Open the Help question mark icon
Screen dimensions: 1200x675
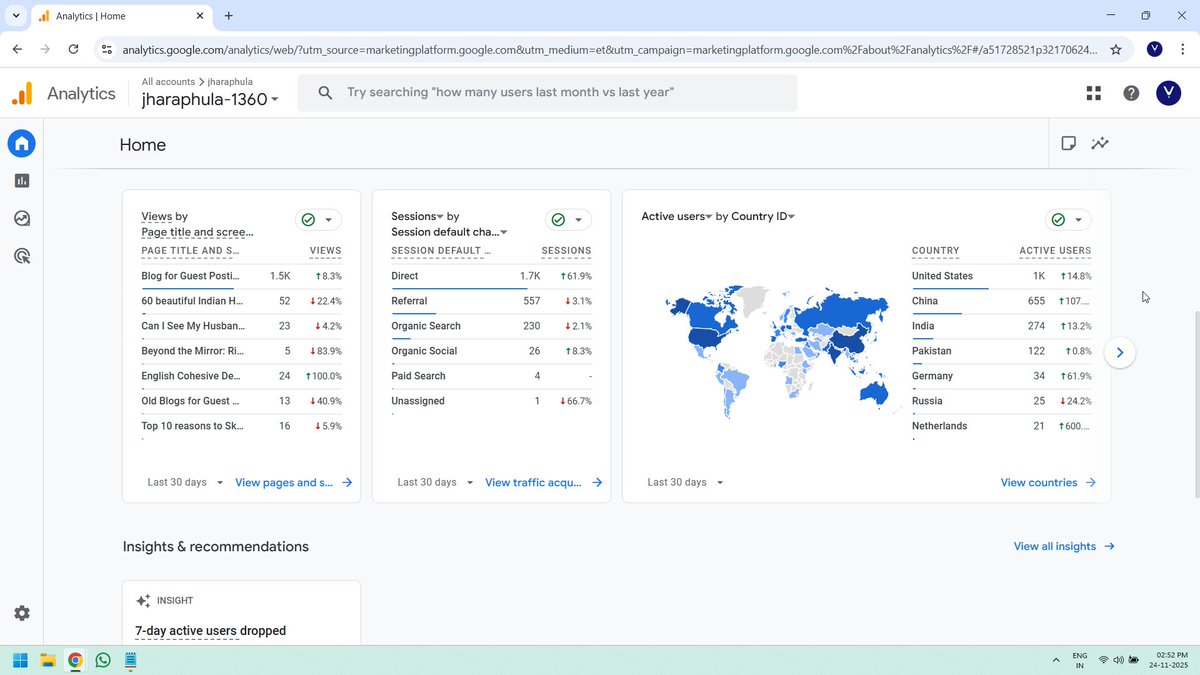coord(1131,93)
